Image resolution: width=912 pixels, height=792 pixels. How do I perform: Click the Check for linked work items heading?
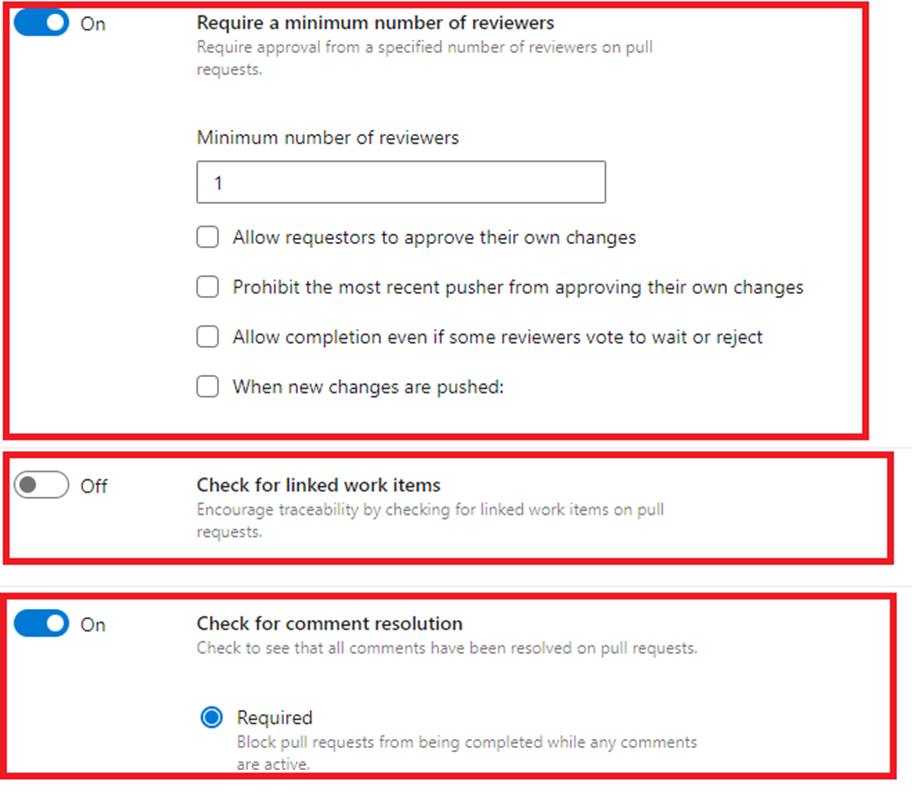point(318,485)
